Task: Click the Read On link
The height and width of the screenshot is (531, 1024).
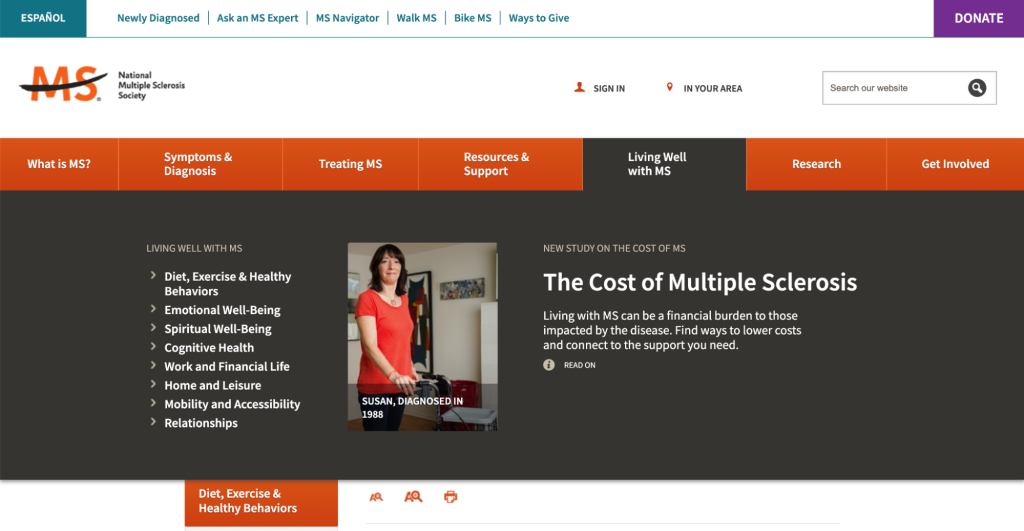Action: [x=579, y=365]
